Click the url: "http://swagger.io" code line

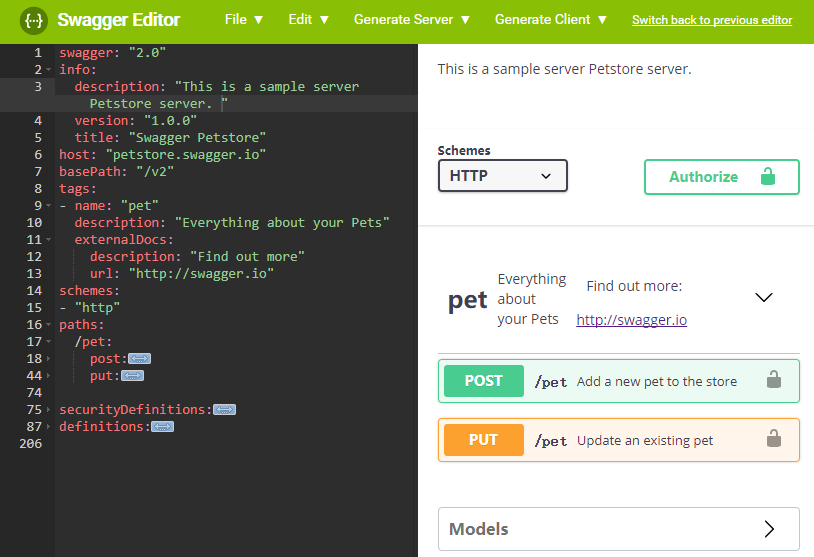(182, 274)
